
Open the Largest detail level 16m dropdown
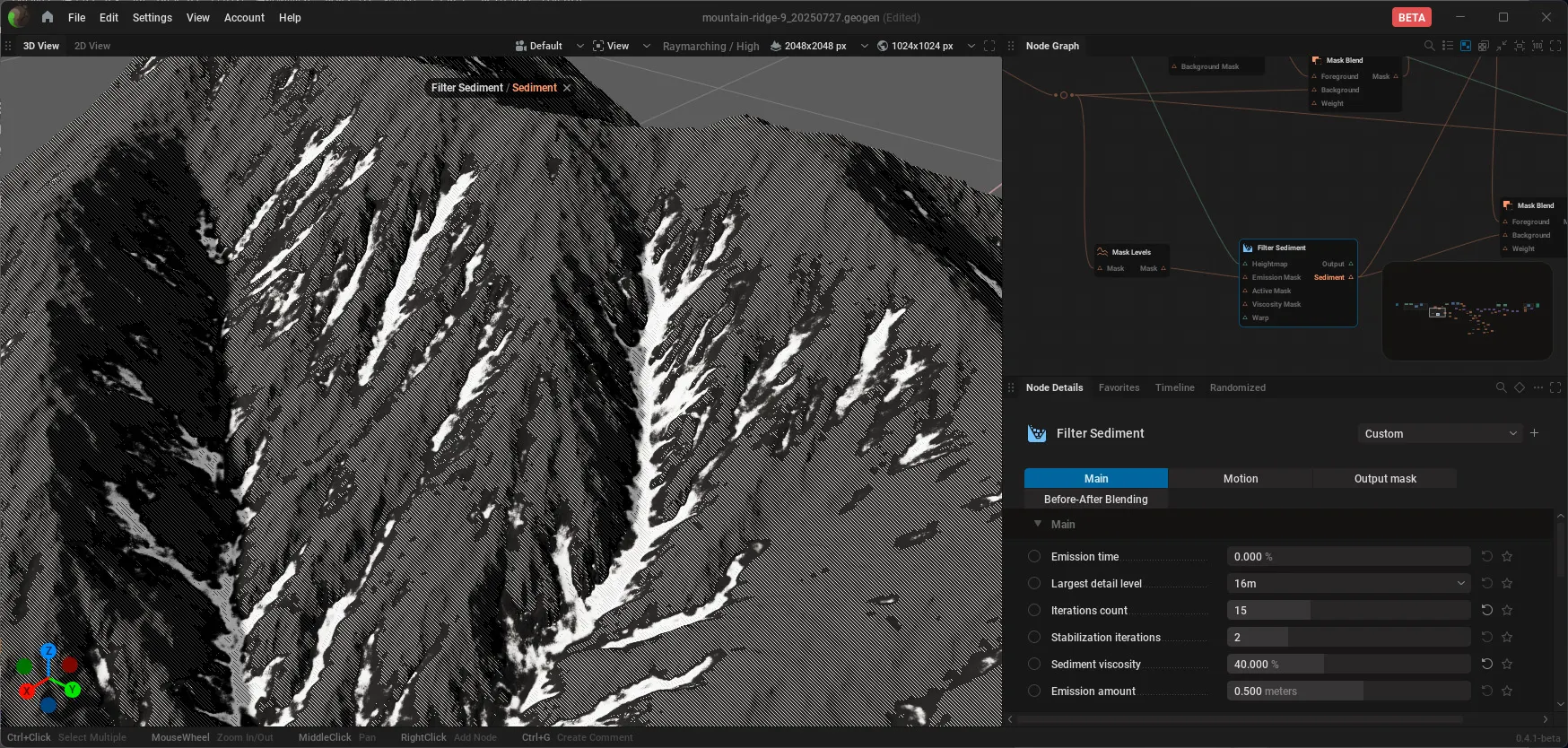1348,583
